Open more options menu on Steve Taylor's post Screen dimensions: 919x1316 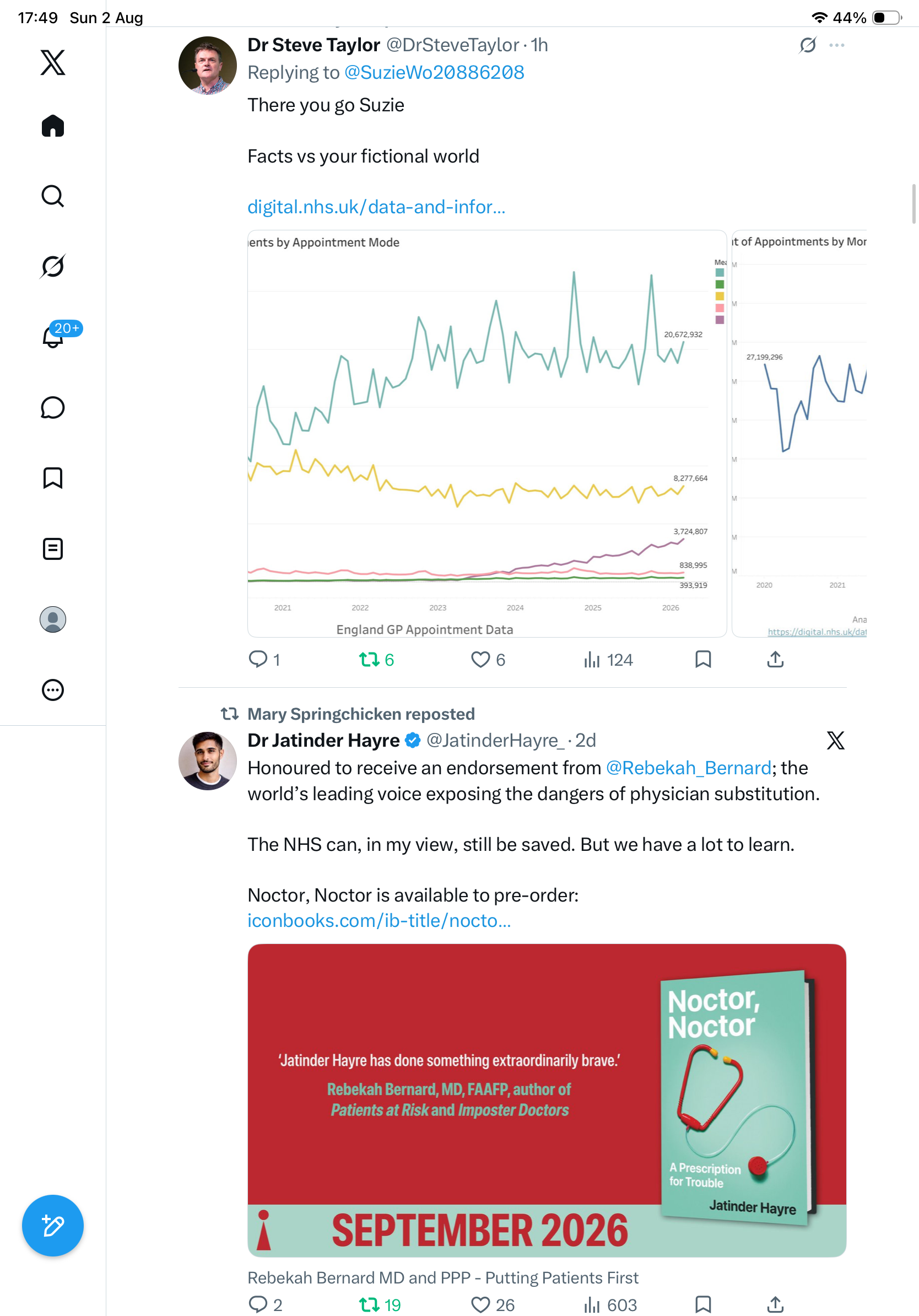click(x=836, y=45)
